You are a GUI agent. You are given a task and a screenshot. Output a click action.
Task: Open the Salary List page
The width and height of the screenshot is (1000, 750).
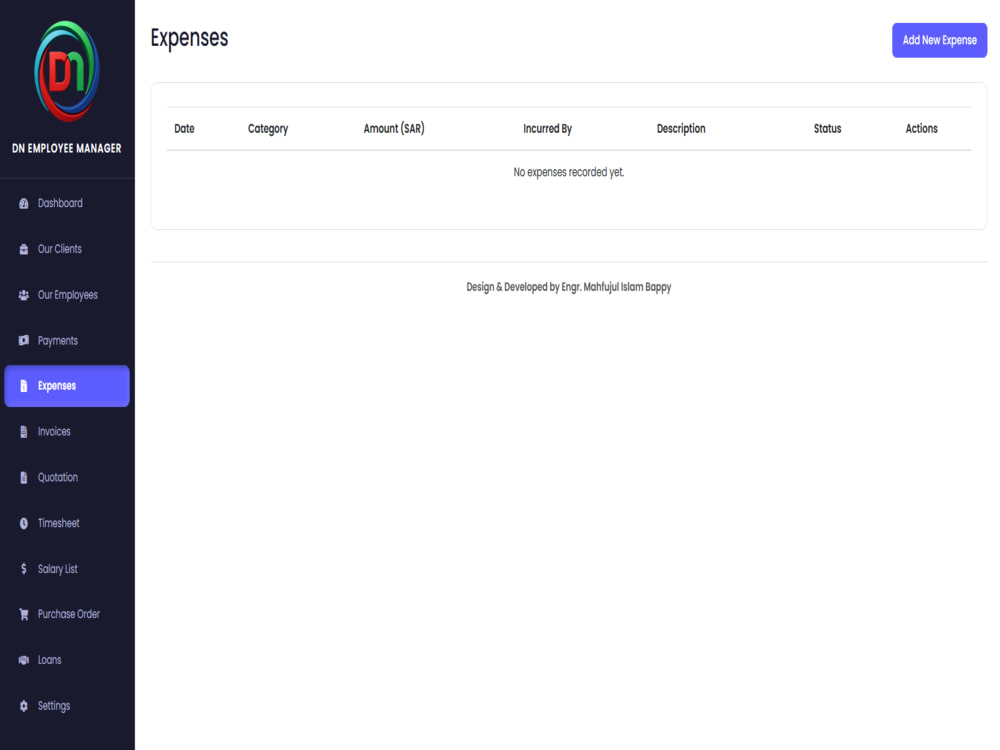click(67, 569)
